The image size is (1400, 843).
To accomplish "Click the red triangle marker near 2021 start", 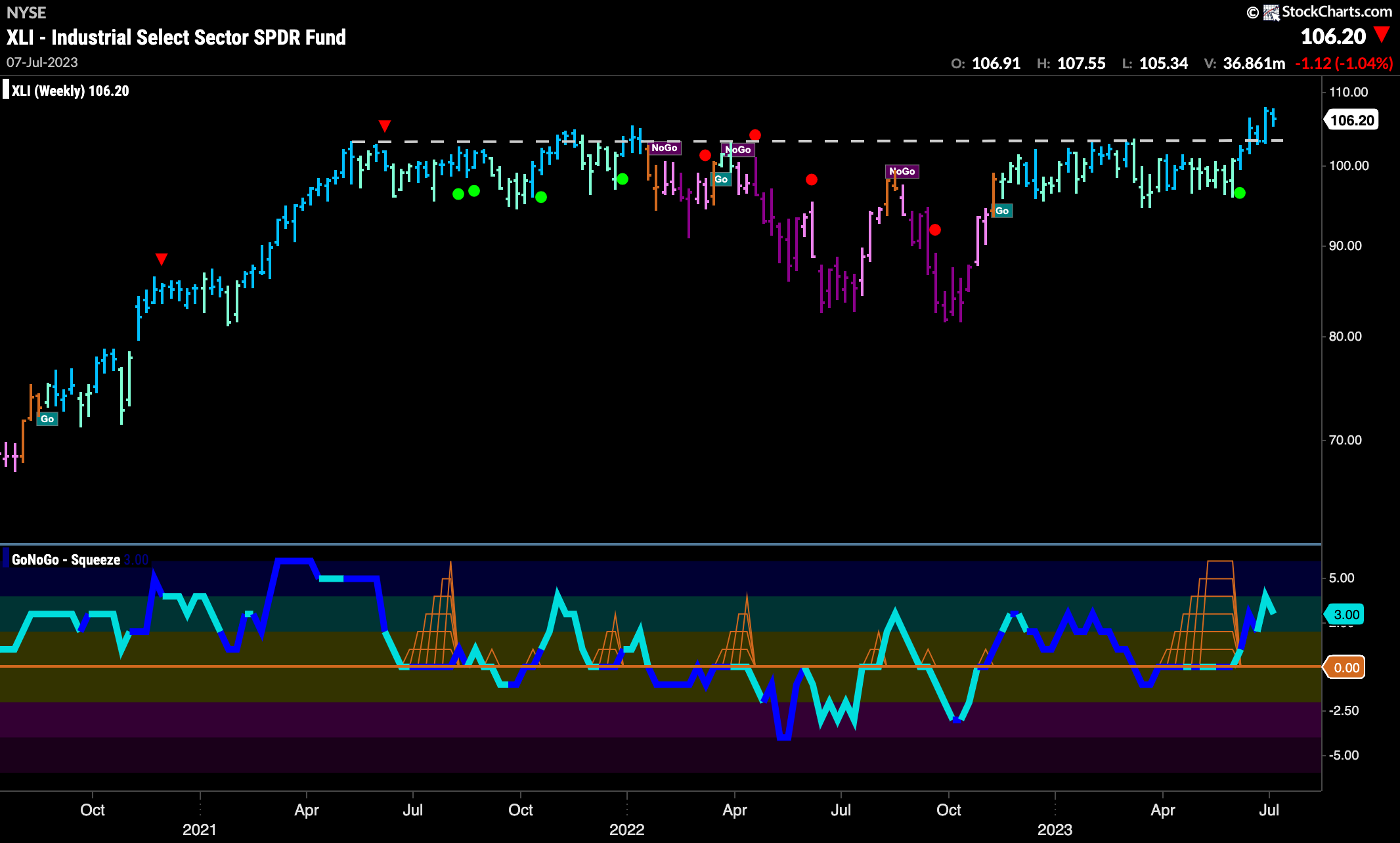I will click(x=162, y=259).
